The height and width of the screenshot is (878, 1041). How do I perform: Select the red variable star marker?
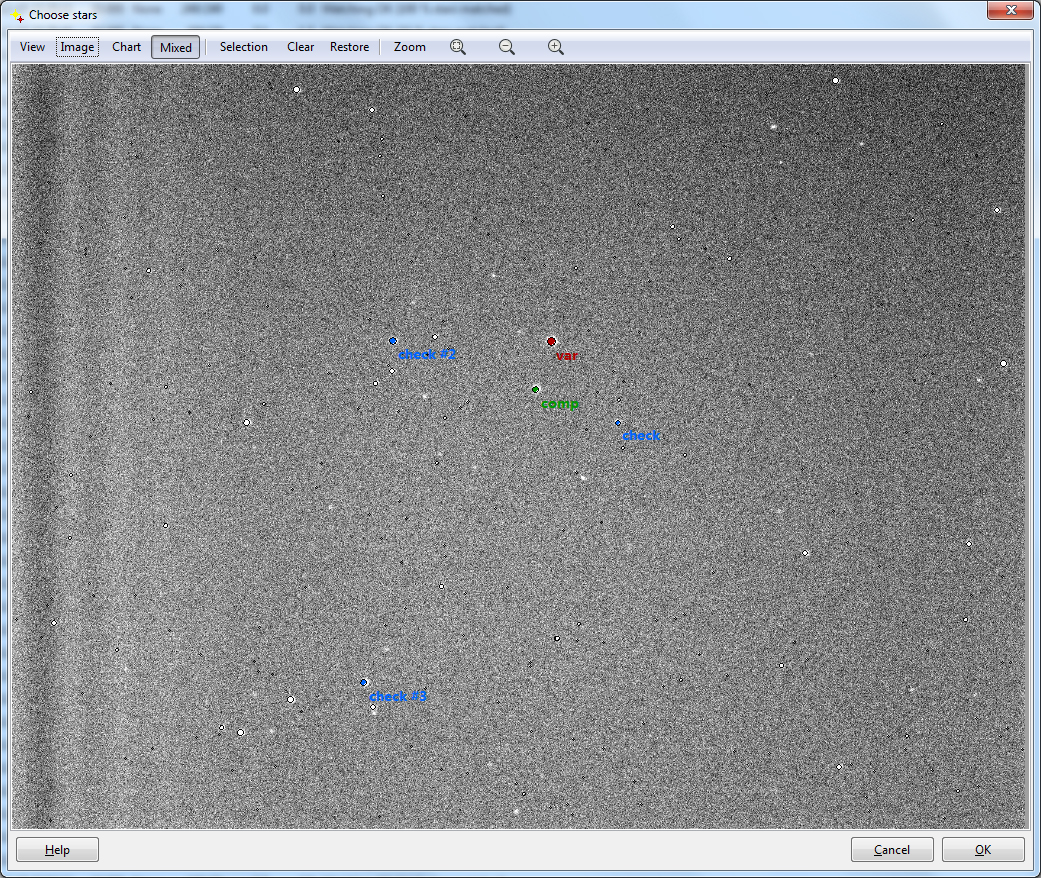pyautogui.click(x=551, y=341)
